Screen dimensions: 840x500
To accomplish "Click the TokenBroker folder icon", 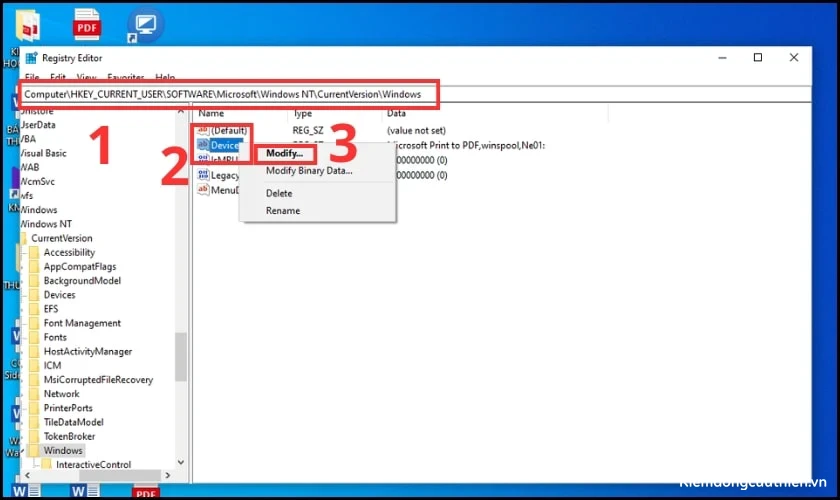I will point(34,436).
